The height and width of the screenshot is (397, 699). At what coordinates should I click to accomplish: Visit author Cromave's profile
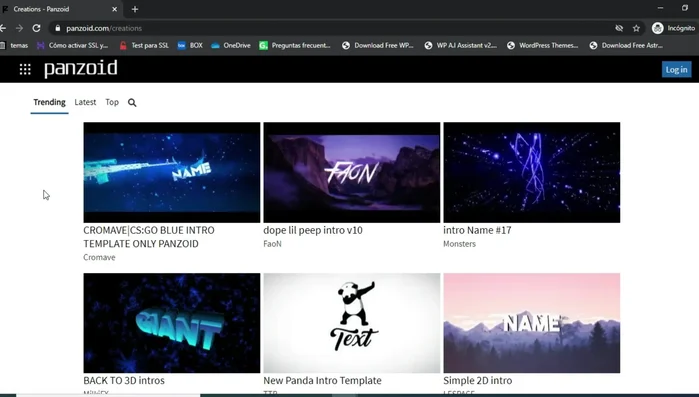[x=99, y=258]
